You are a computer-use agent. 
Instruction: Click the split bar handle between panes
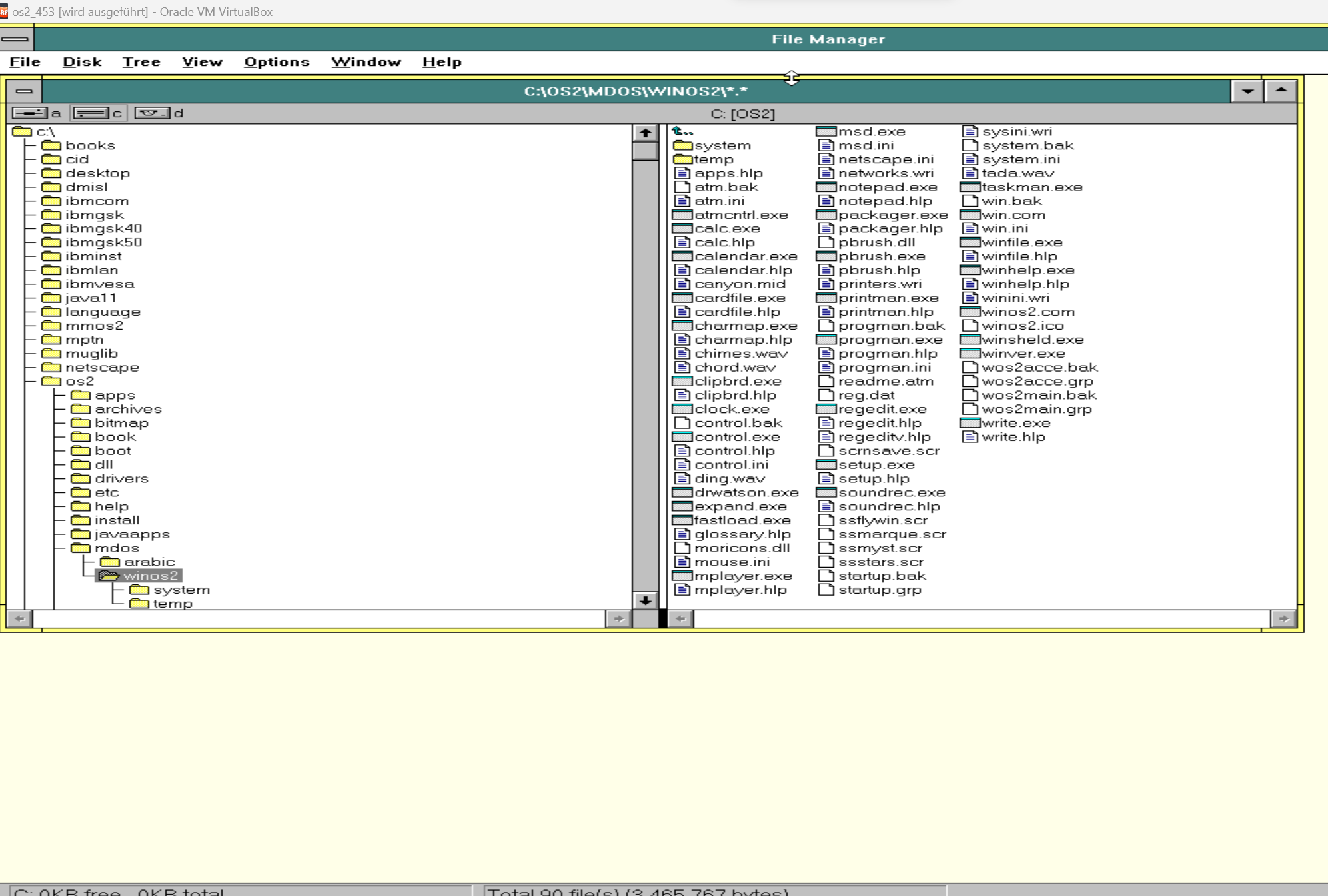pos(663,619)
